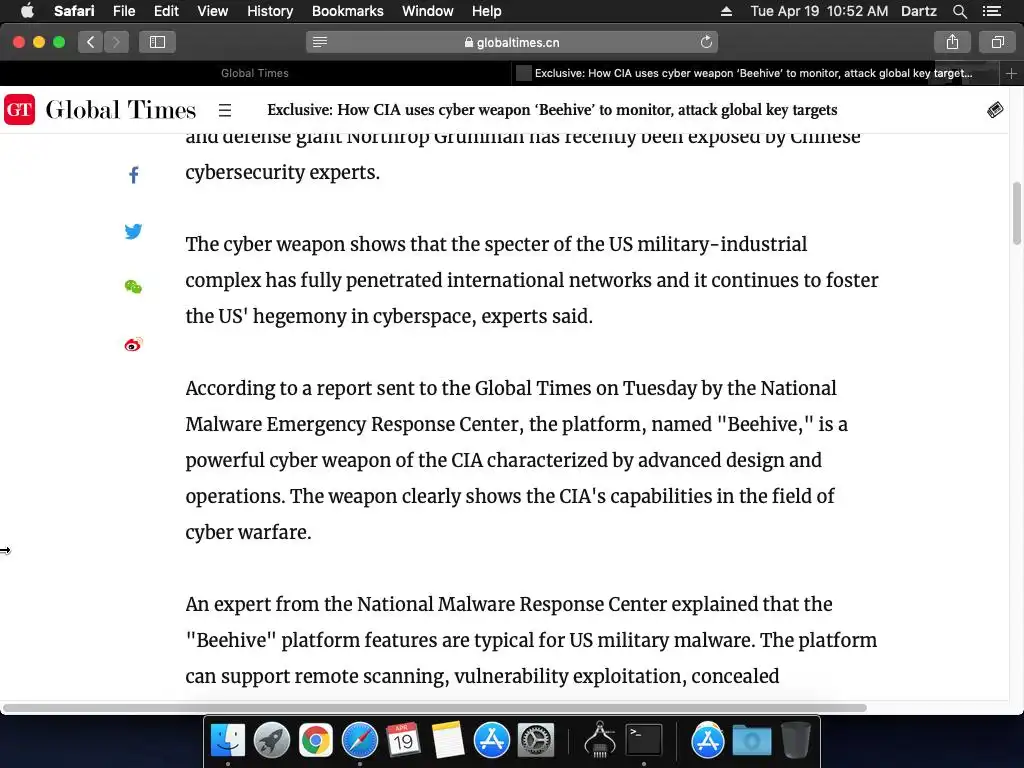Open the Edit menu

tap(166, 11)
